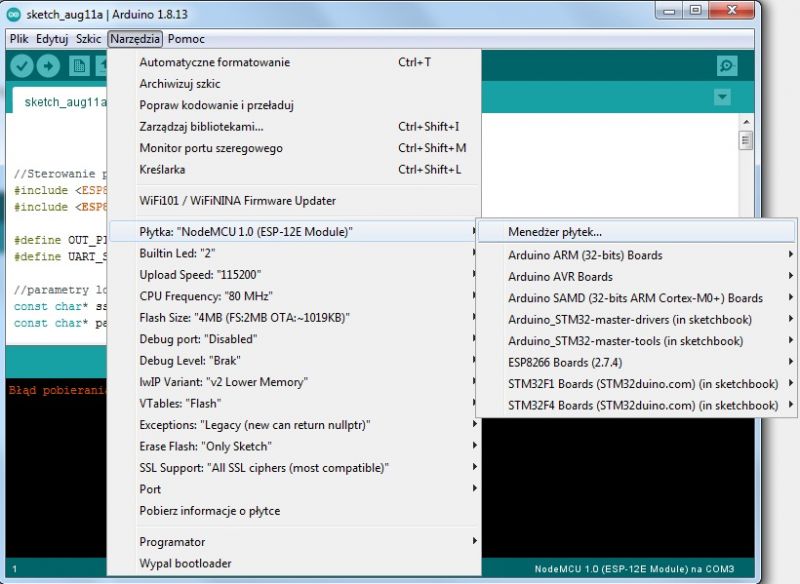Screen dimensions: 800x584
Task: Expand SSL Support submenu
Action: [x=295, y=467]
